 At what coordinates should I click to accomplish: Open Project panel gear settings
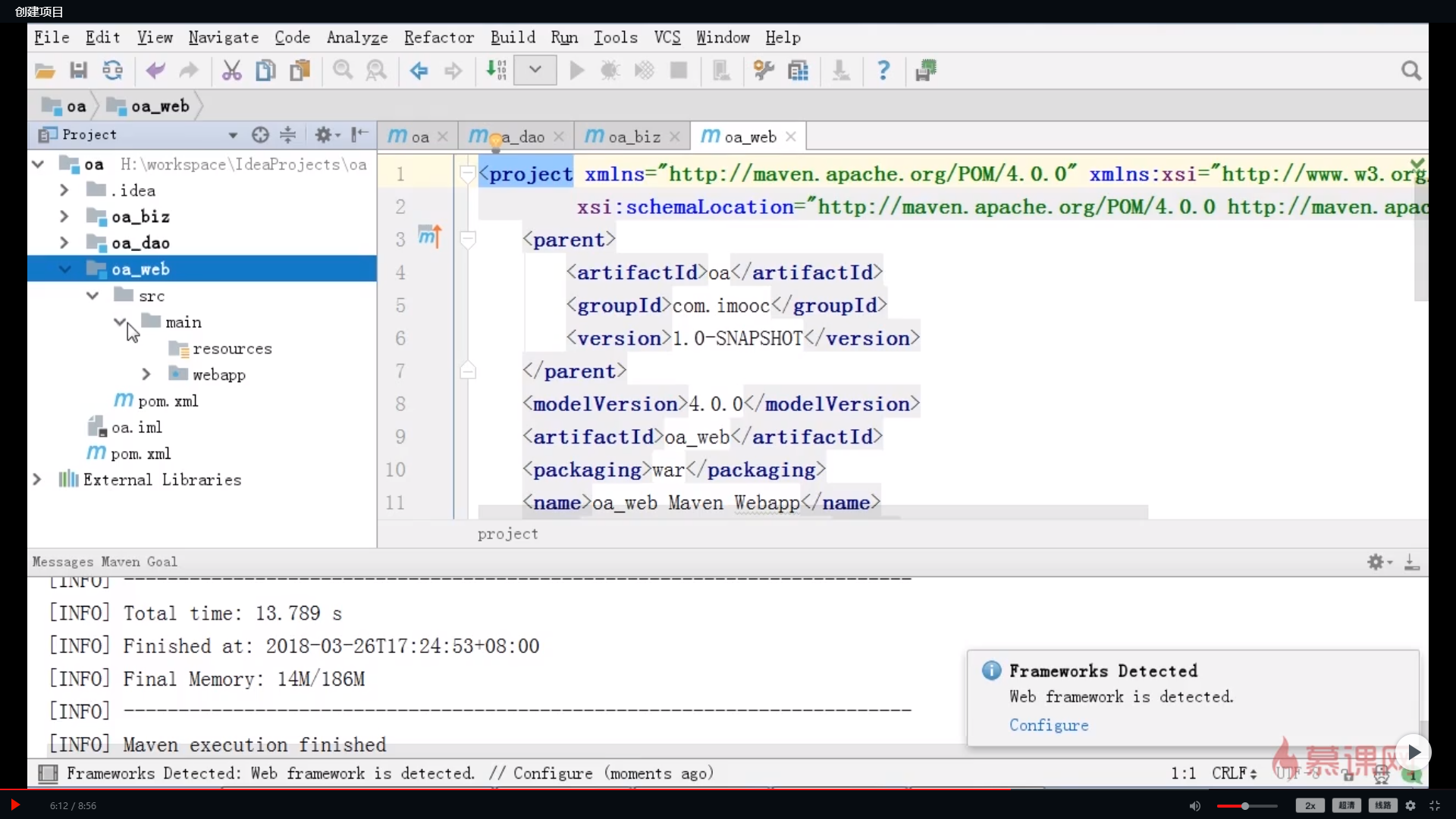pyautogui.click(x=327, y=135)
